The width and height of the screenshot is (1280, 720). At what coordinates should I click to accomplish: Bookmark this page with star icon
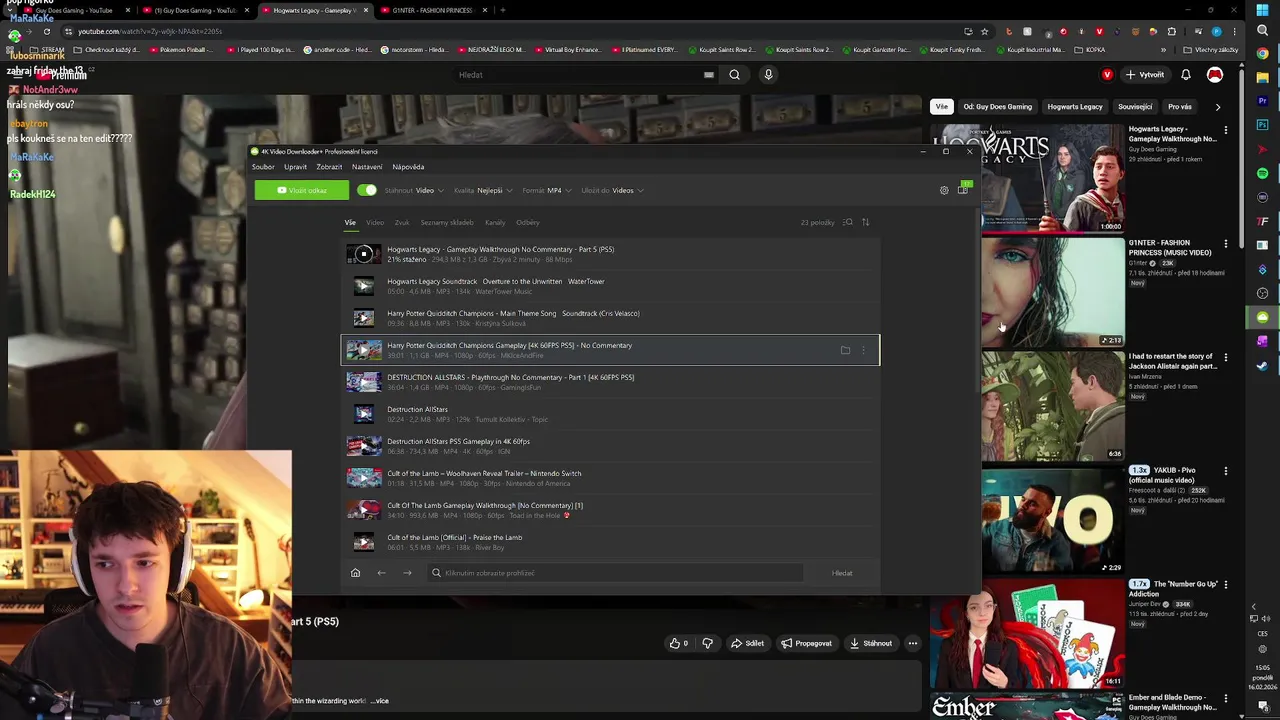985,31
